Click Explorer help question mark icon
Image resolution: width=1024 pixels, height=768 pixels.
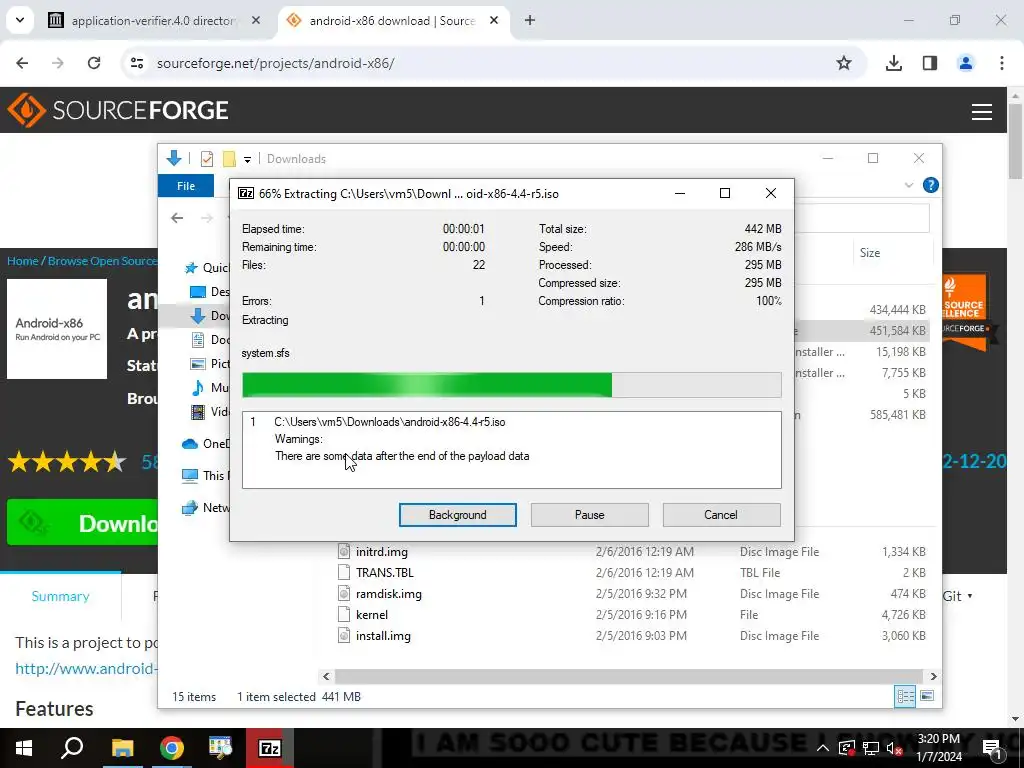930,185
